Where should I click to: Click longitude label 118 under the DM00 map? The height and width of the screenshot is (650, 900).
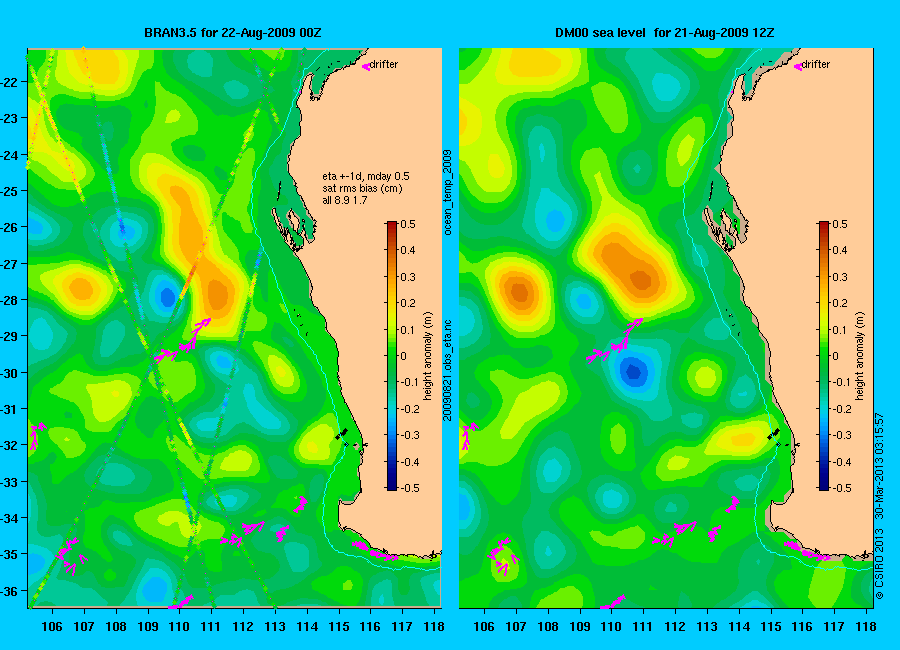click(x=866, y=626)
